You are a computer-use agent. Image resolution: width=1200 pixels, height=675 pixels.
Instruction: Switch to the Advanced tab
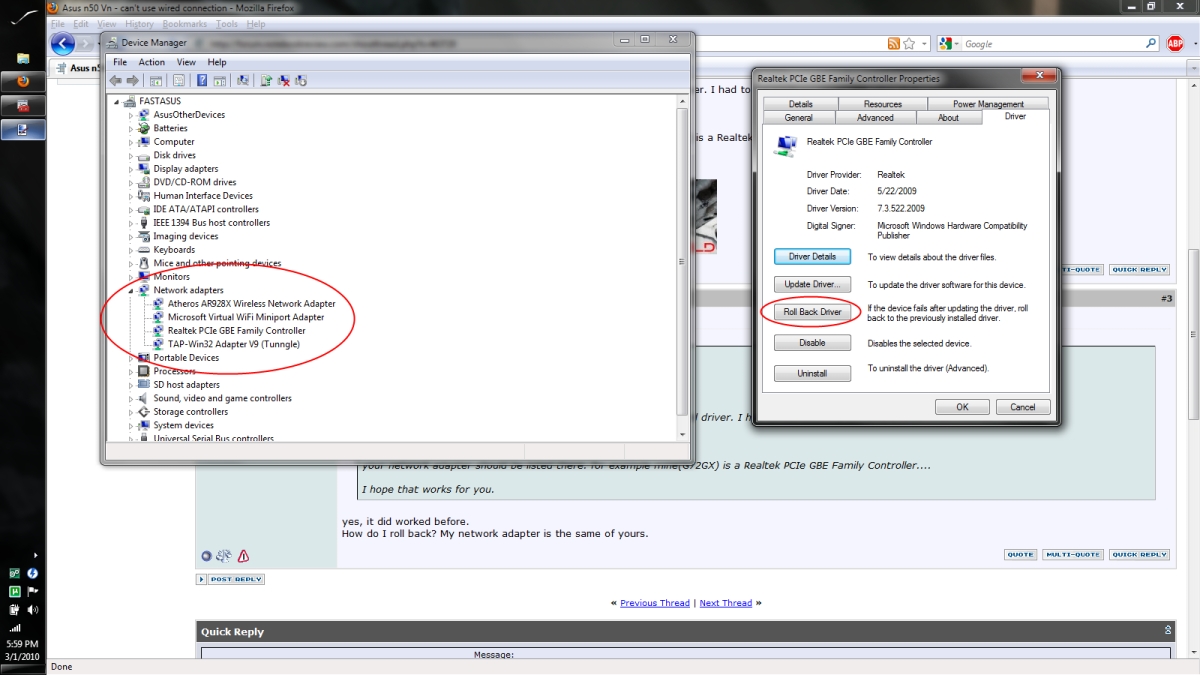(875, 118)
